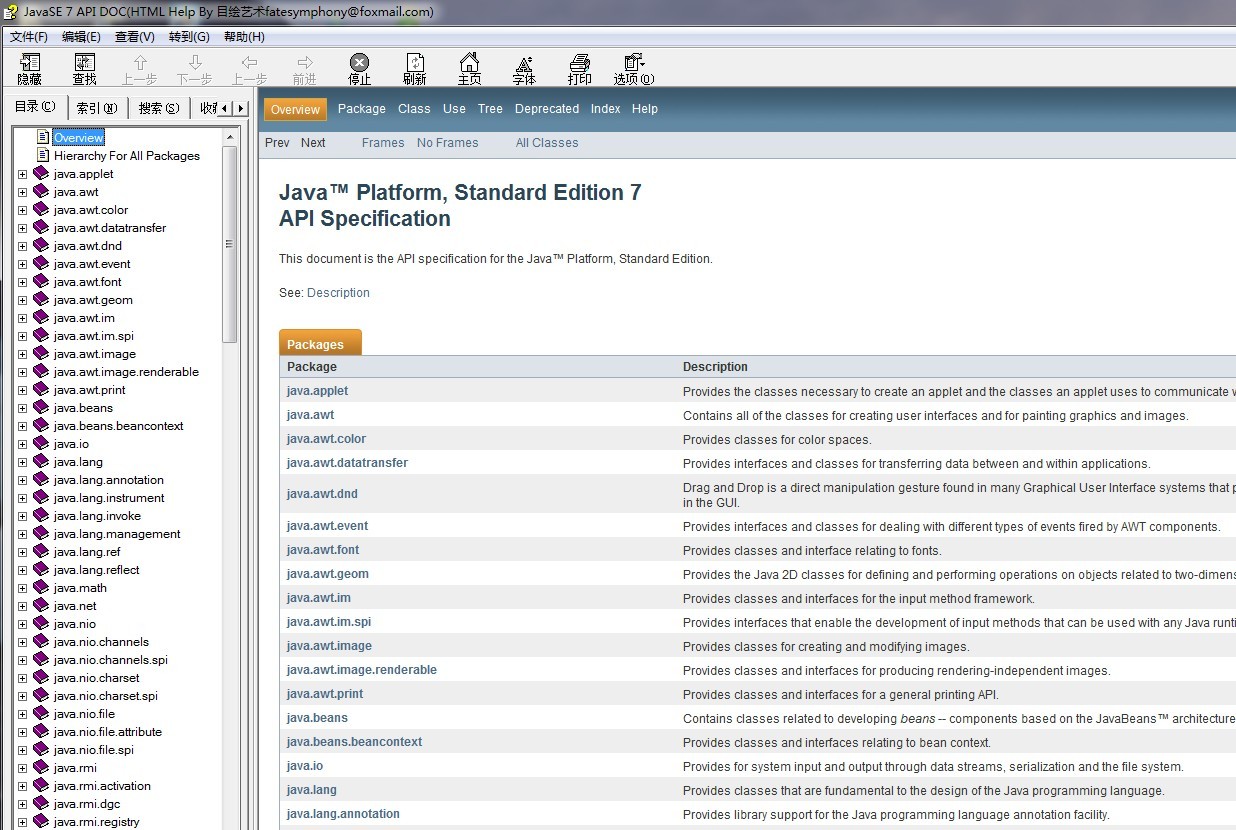Image resolution: width=1236 pixels, height=830 pixels.
Task: Expand the java.rmi tree node
Action: point(23,768)
